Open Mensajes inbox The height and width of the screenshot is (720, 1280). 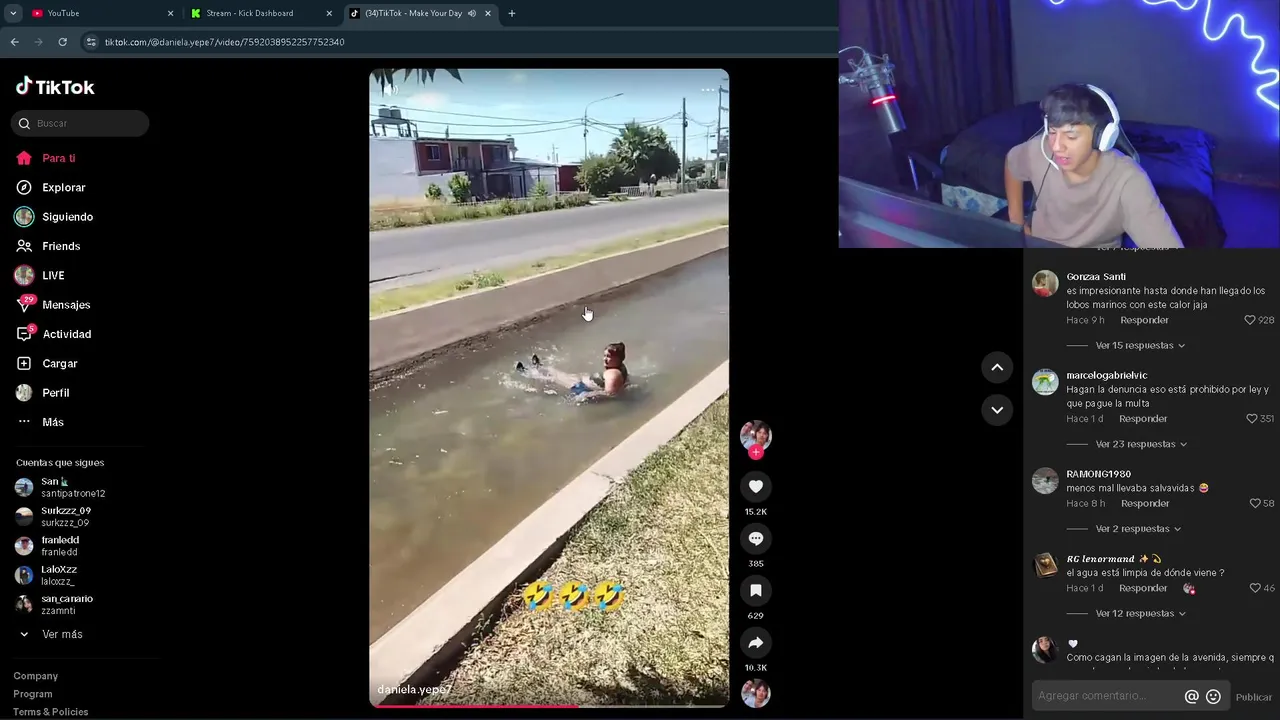[x=53, y=305]
